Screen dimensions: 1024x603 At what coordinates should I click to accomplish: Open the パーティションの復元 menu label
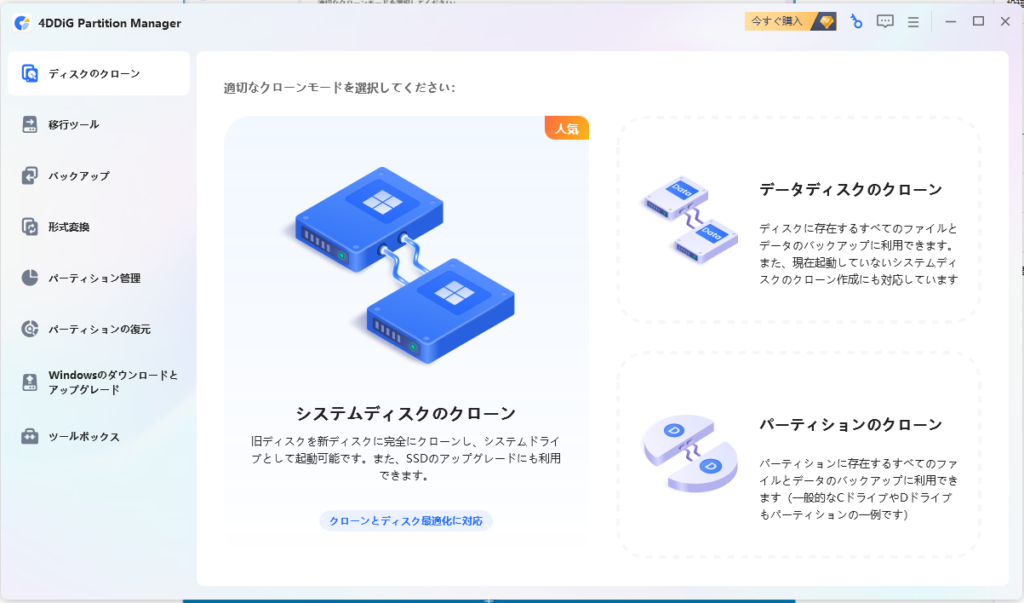[x=99, y=329]
